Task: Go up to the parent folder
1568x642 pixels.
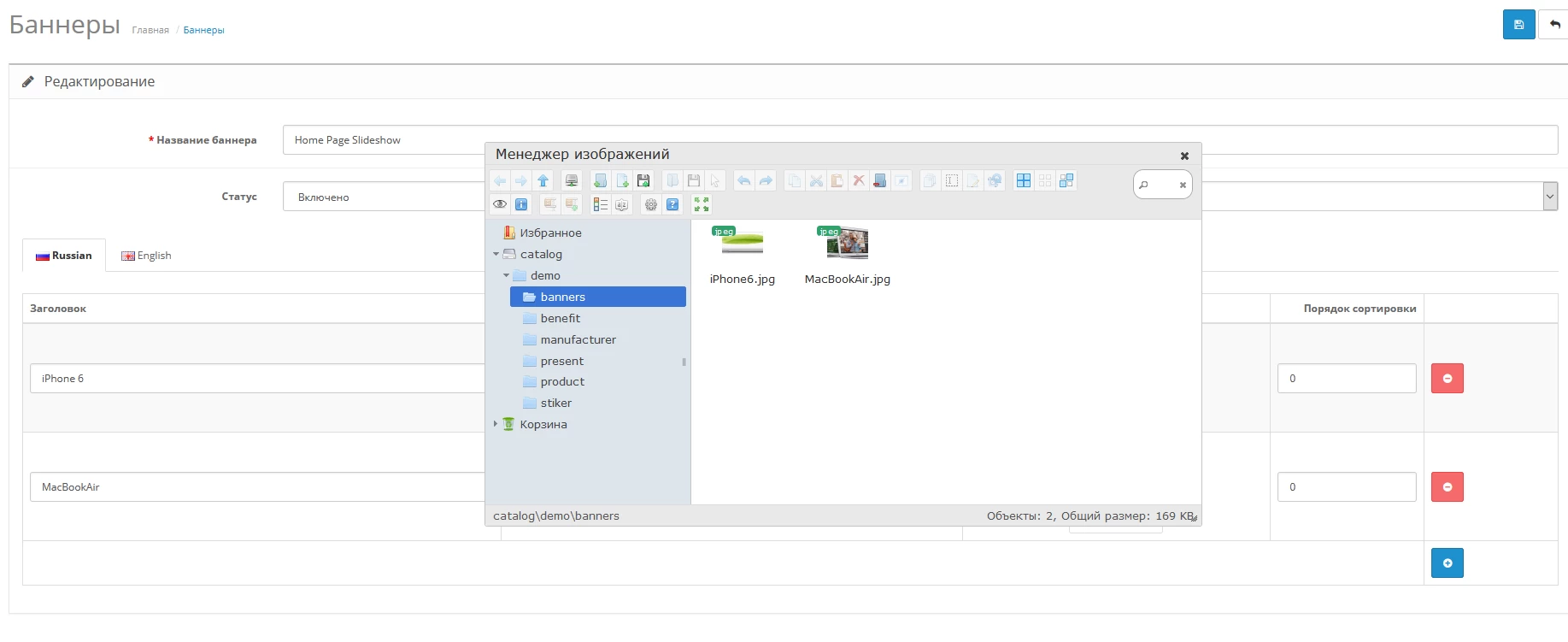Action: (x=543, y=180)
